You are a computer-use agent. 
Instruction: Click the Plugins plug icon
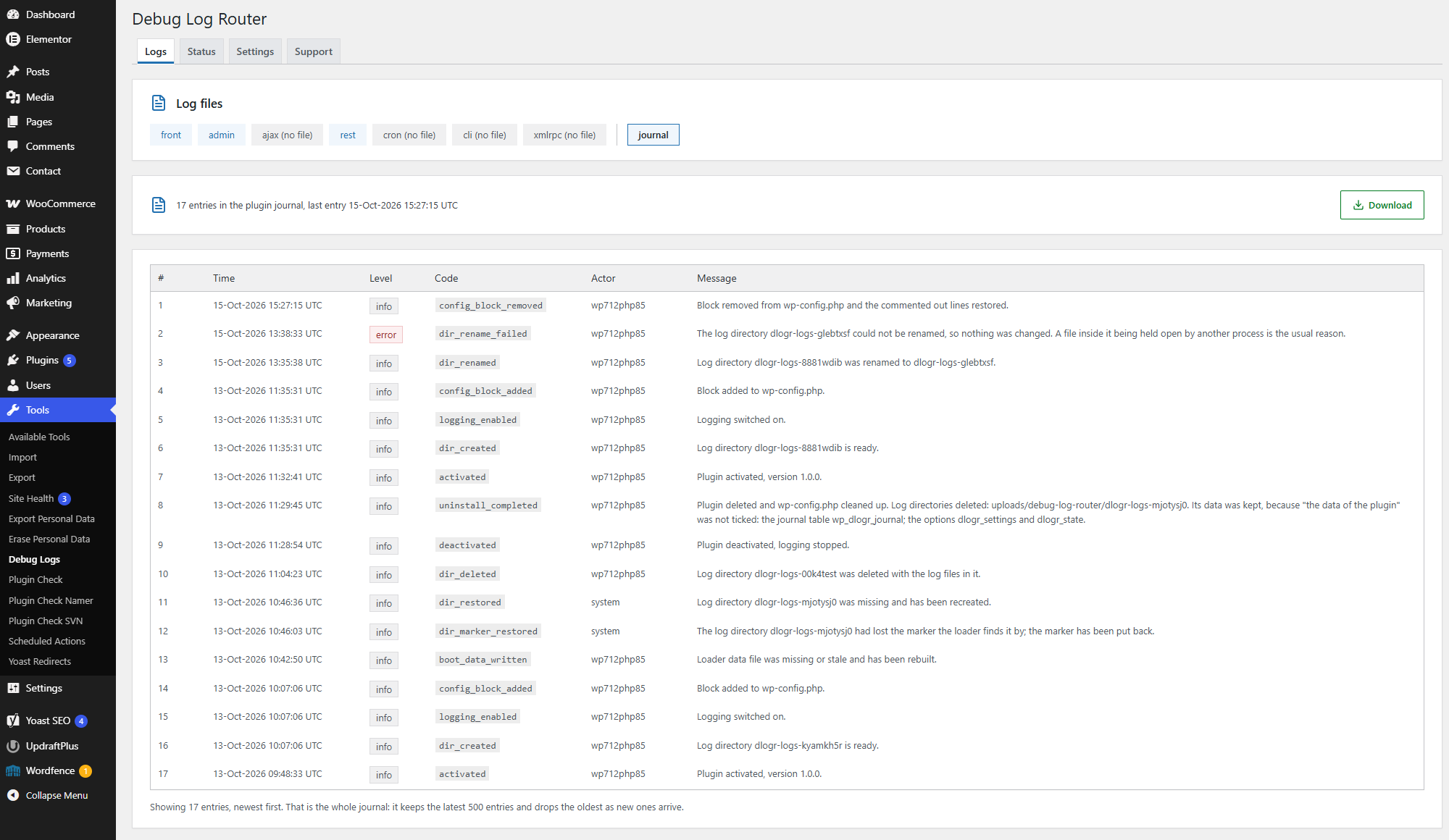pos(13,360)
